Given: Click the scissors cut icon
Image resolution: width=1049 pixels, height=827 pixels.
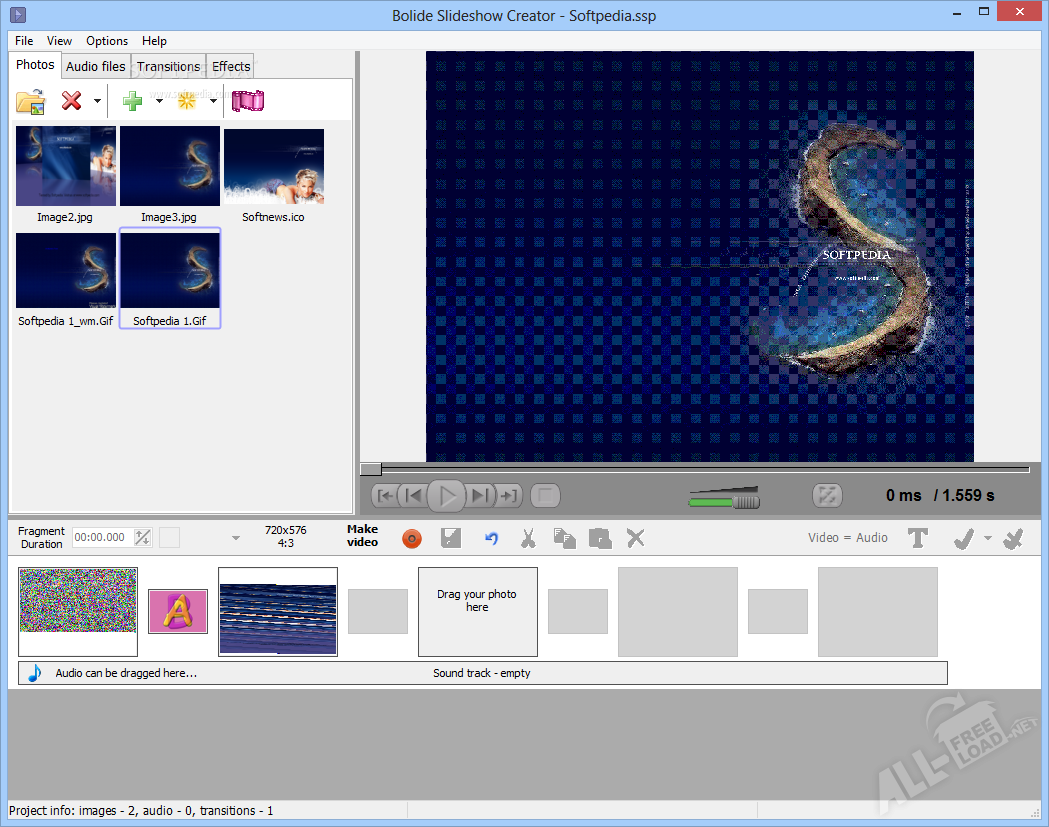Looking at the screenshot, I should [528, 538].
